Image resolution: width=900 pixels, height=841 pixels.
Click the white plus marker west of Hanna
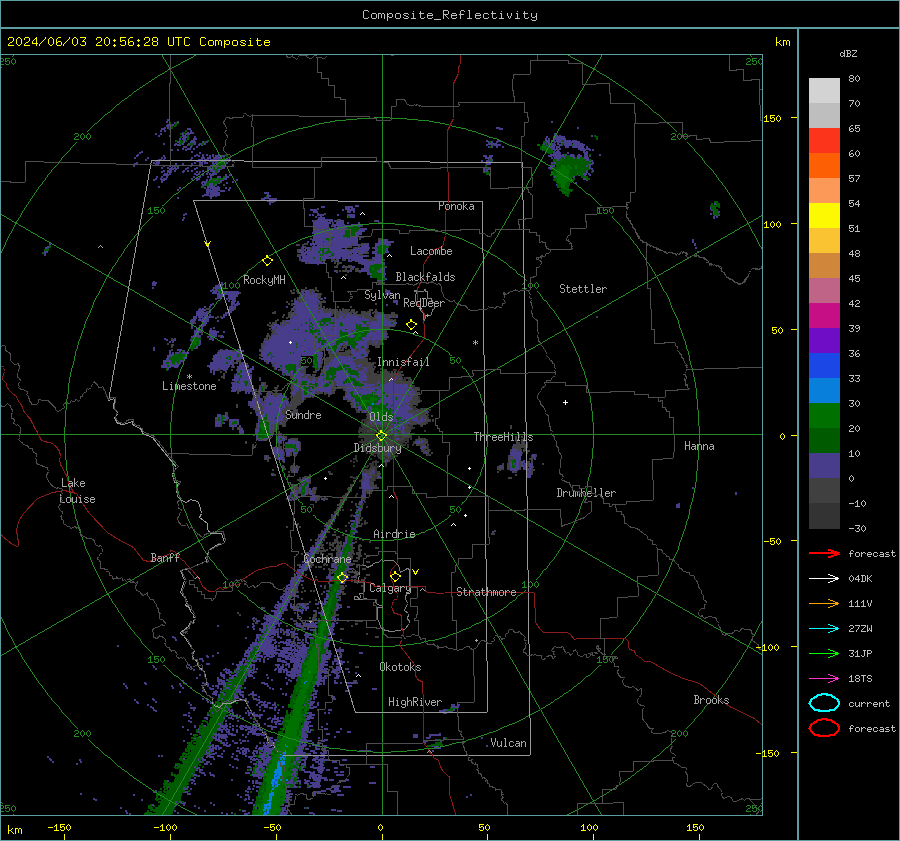tap(565, 402)
